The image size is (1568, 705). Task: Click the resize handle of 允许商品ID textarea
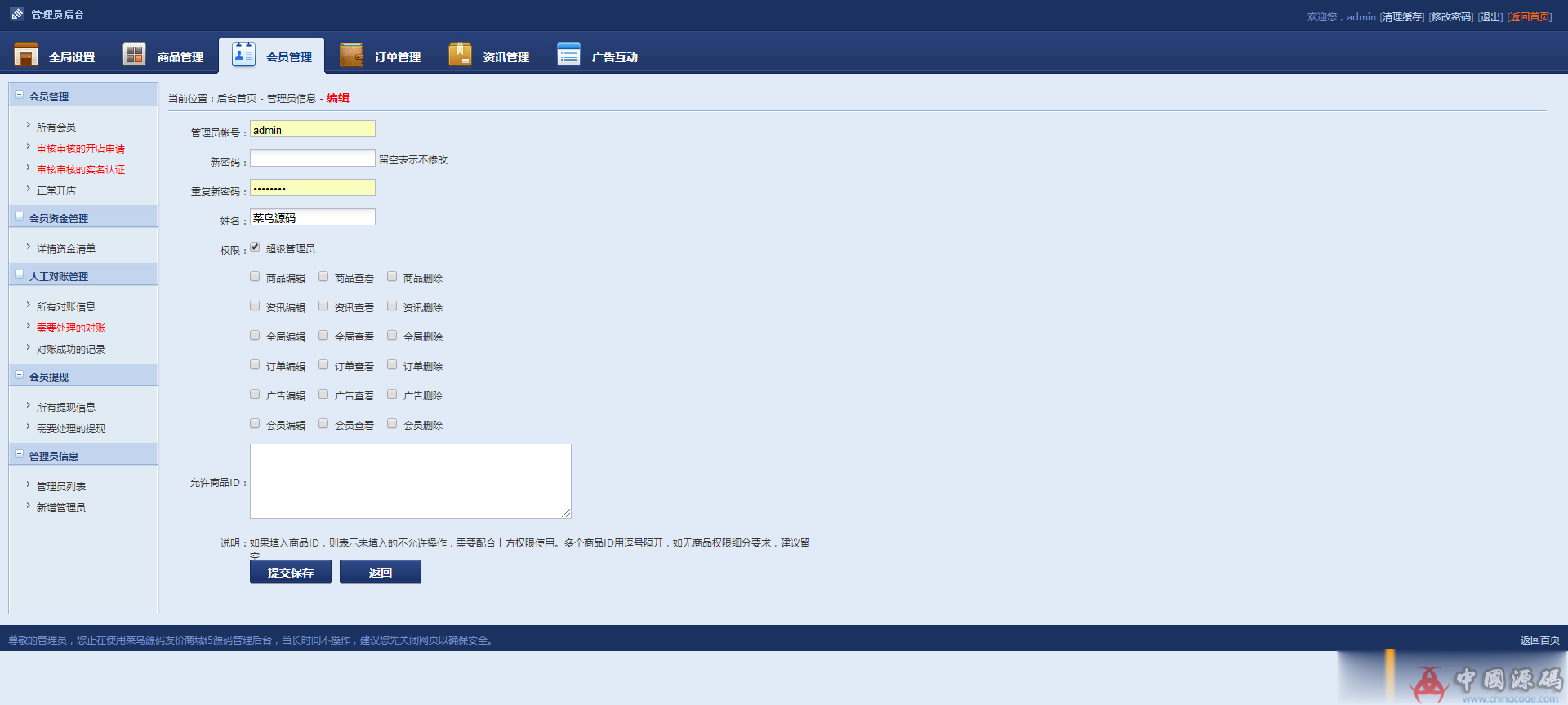(566, 513)
